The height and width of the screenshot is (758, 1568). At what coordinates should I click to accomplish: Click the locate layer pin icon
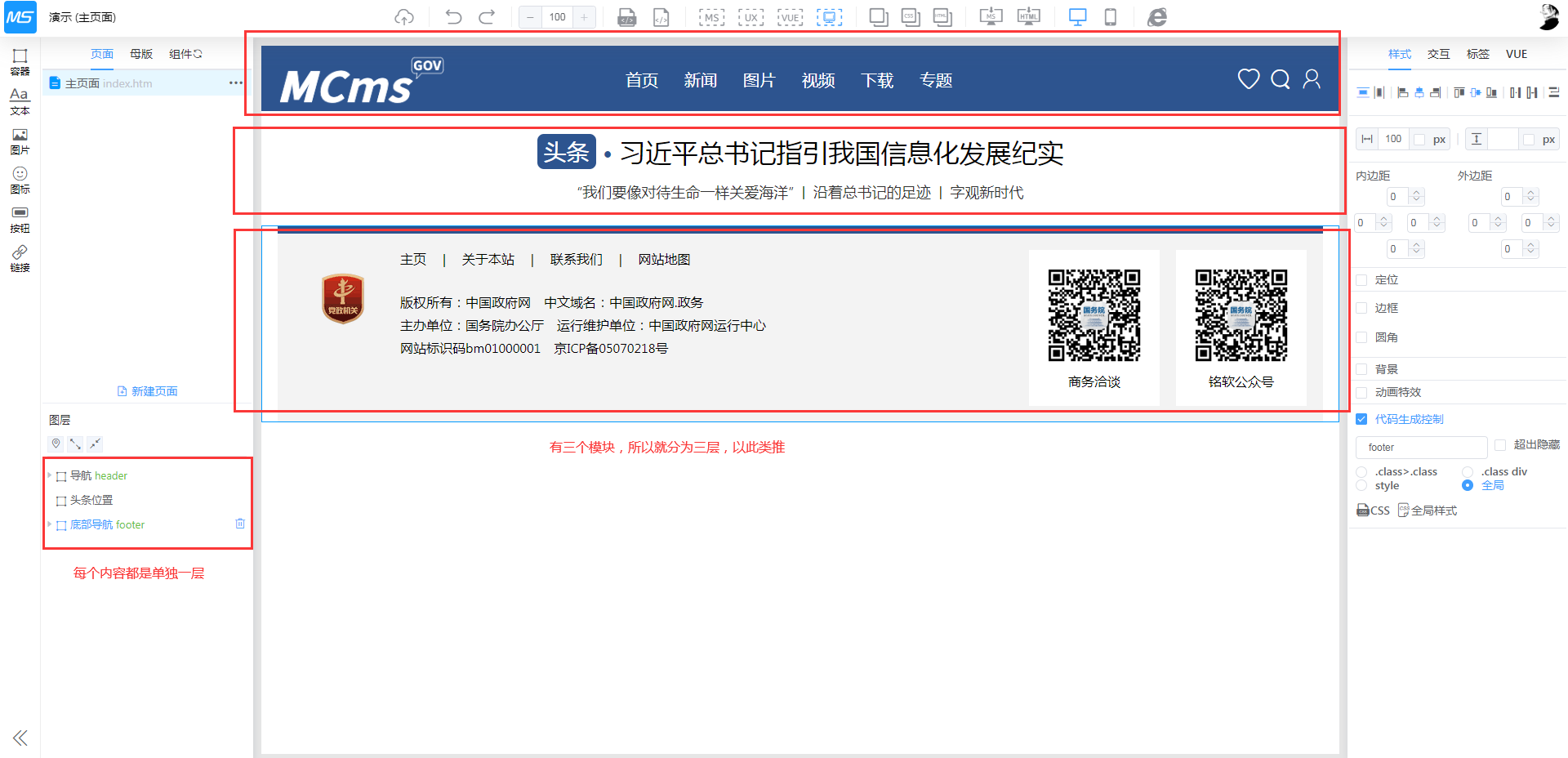coord(56,444)
